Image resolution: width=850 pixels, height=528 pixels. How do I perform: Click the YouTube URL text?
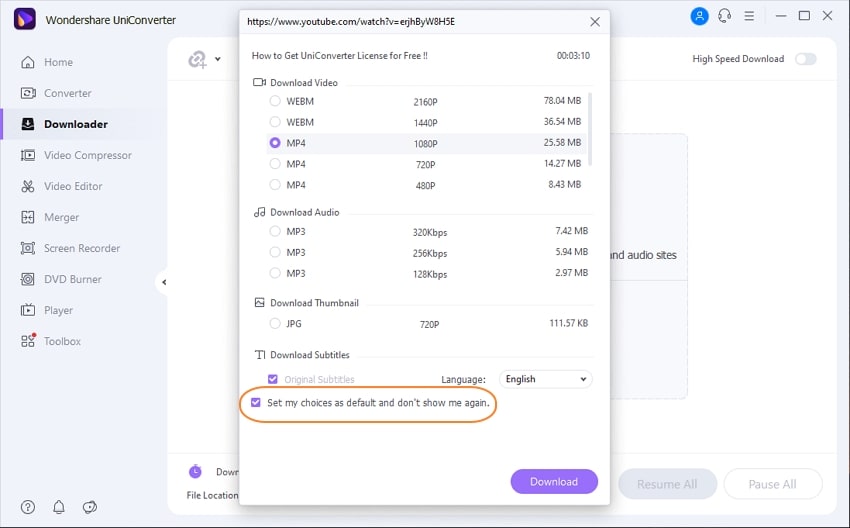[351, 22]
